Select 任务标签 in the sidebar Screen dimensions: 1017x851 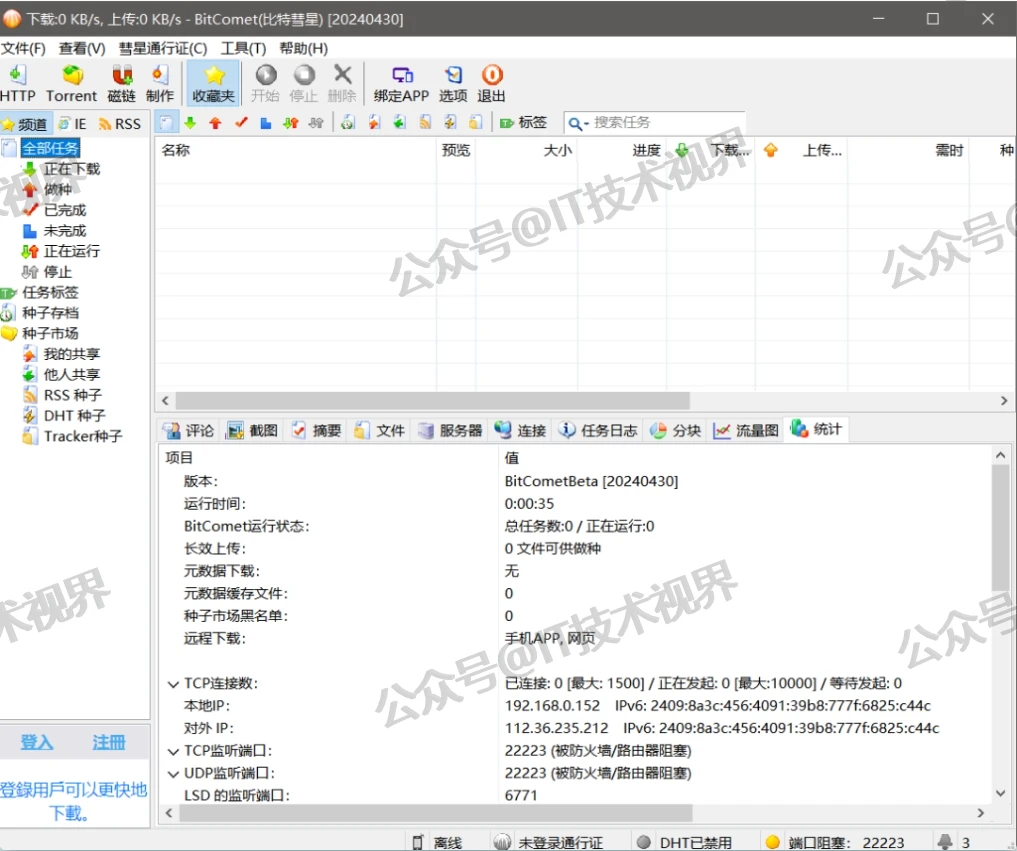(x=50, y=293)
